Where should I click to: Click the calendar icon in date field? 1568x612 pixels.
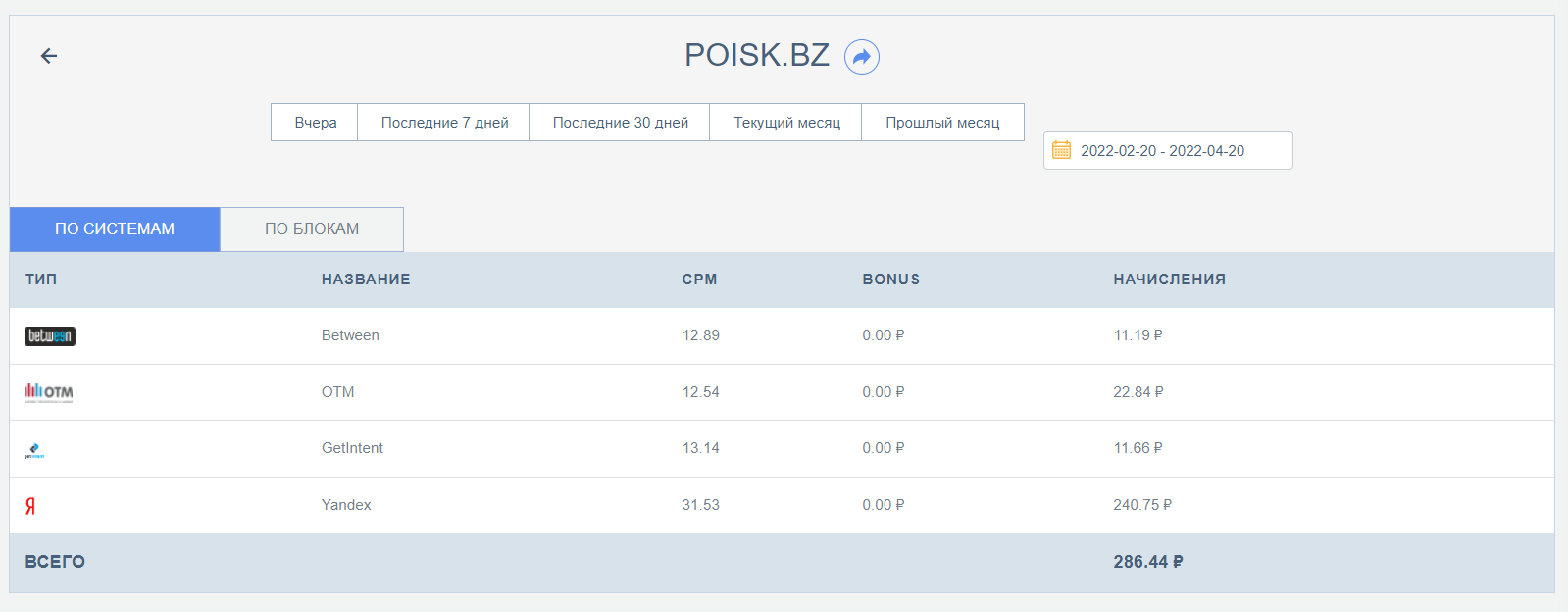1061,150
